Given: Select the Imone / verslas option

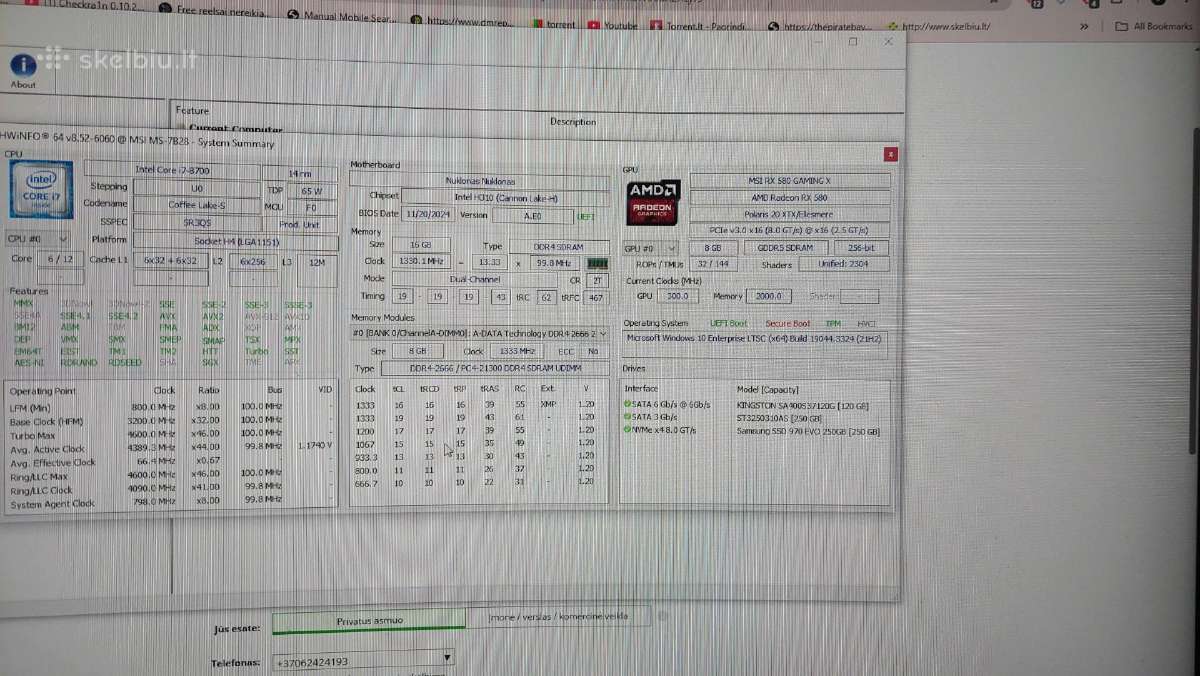Looking at the screenshot, I should (x=558, y=617).
